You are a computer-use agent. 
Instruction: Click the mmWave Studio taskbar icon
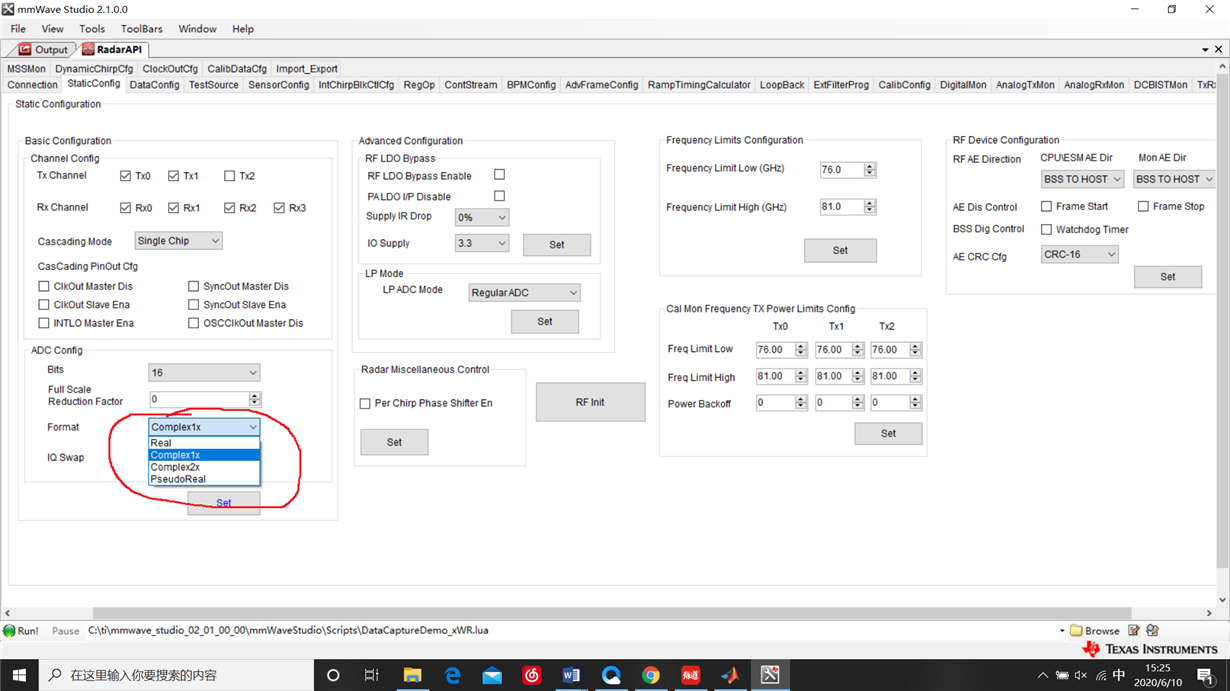tap(770, 675)
